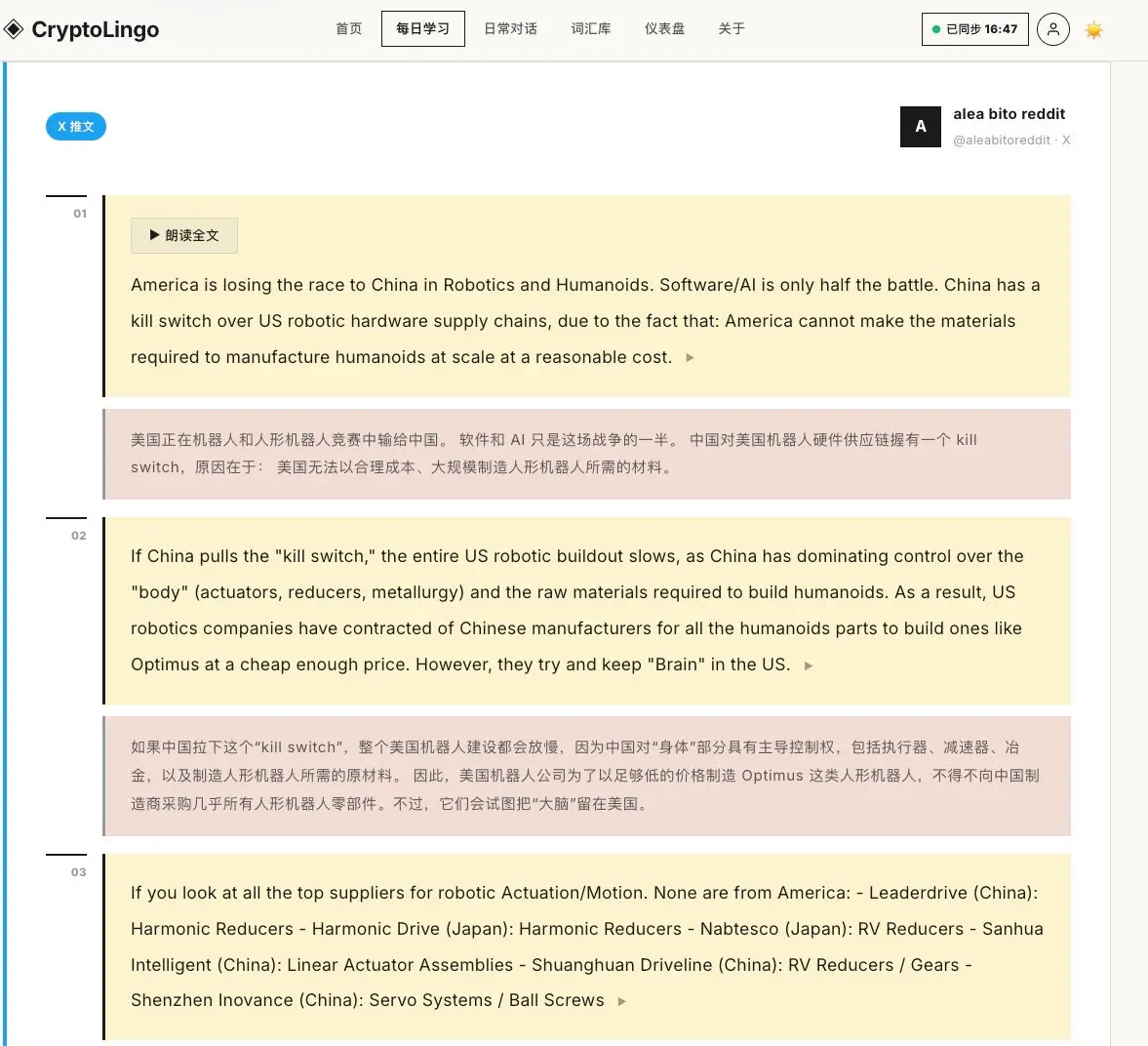The width and height of the screenshot is (1148, 1046).
Task: Play audio for paragraph 02 sentence
Action: click(809, 665)
